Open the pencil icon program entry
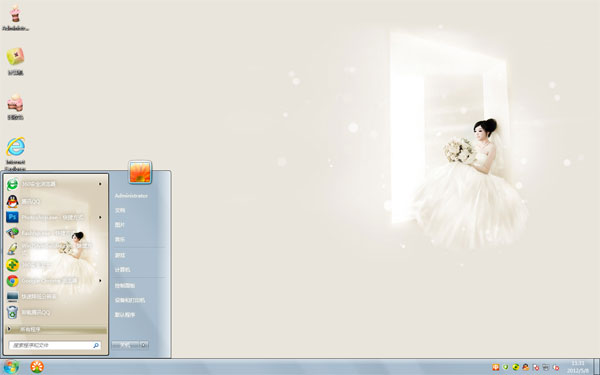This screenshot has height=375, width=600. [x=55, y=249]
